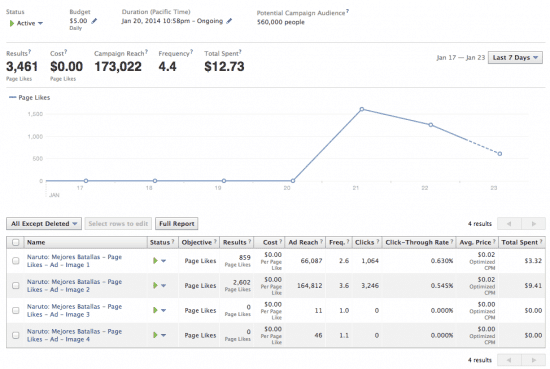
Task: Click the Full Report button
Action: coord(176,223)
